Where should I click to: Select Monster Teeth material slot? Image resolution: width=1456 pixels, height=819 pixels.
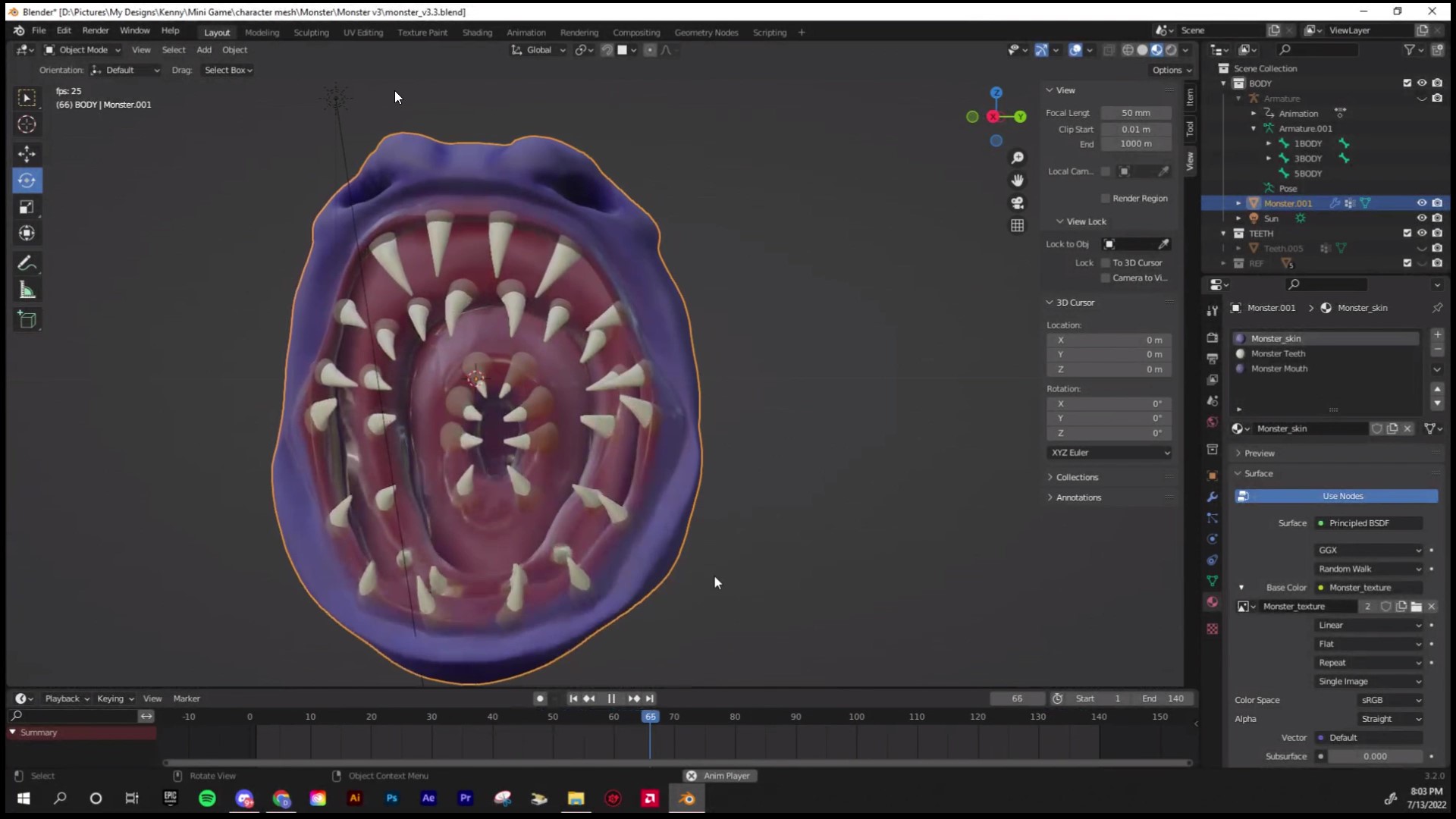1326,354
